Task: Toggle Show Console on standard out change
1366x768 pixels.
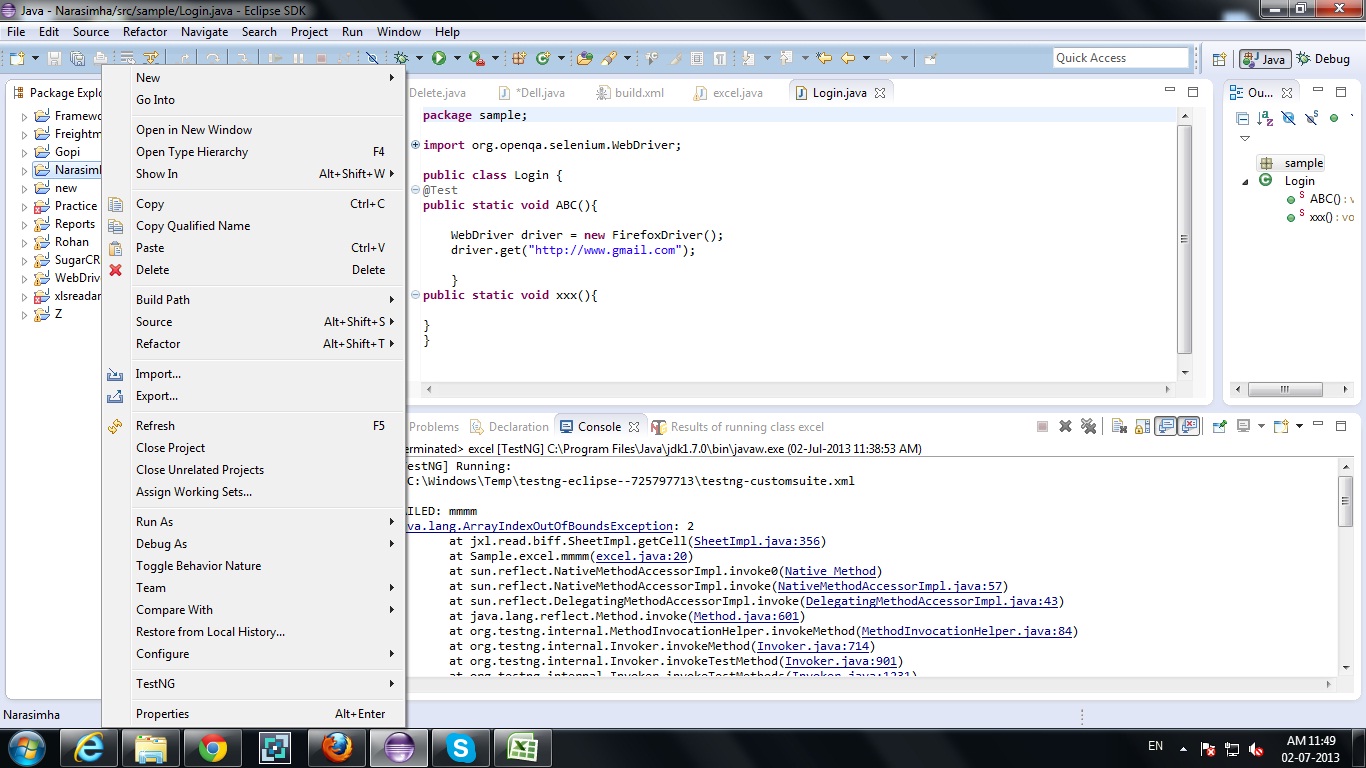Action: point(1166,426)
